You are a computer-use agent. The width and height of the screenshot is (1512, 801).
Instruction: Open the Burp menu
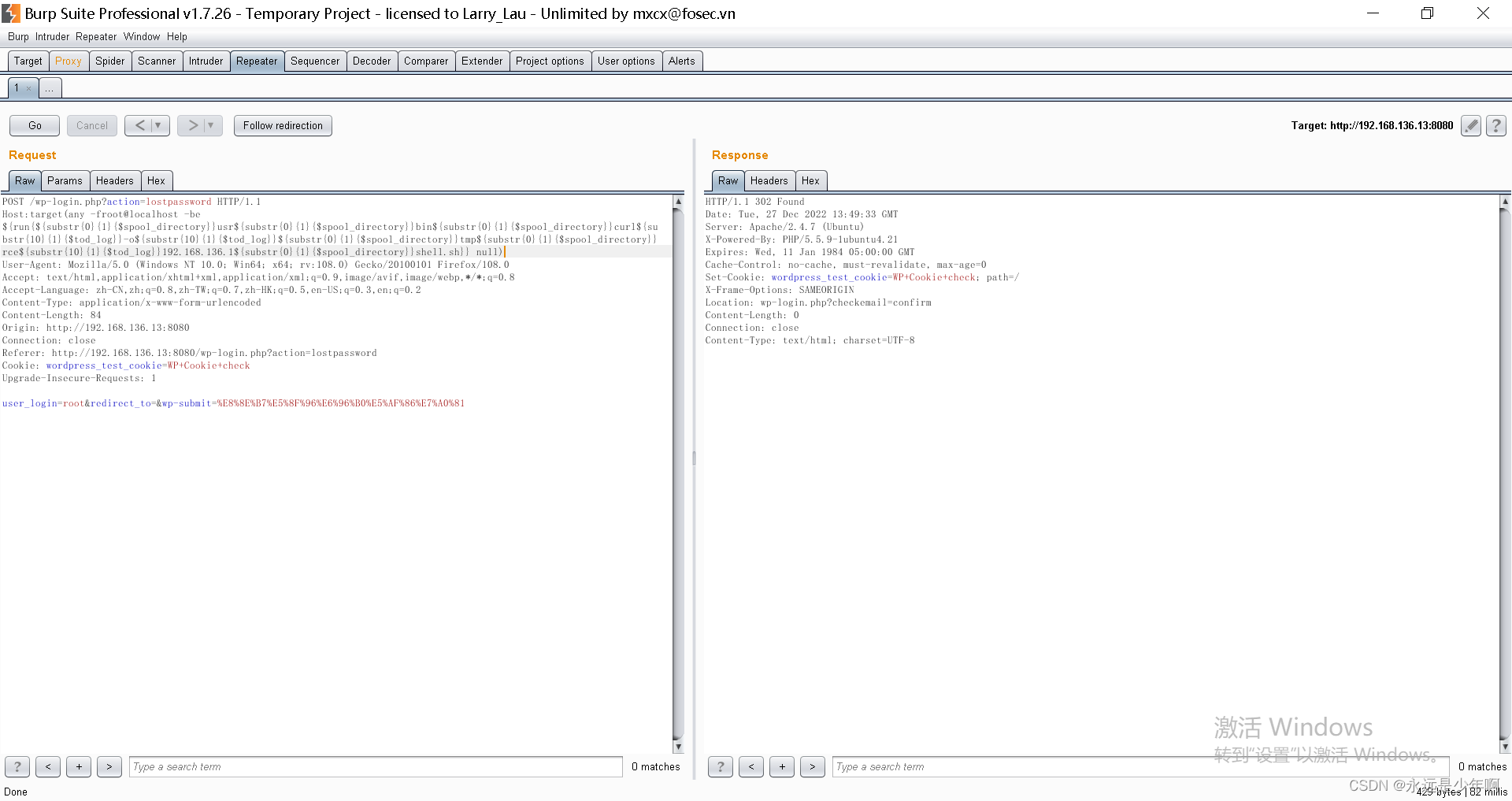(x=18, y=36)
